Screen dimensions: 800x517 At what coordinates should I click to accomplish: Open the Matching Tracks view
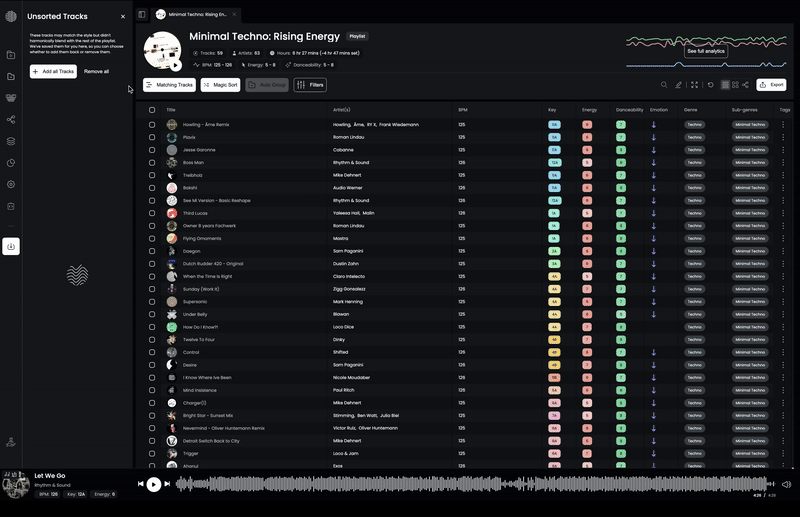(169, 85)
